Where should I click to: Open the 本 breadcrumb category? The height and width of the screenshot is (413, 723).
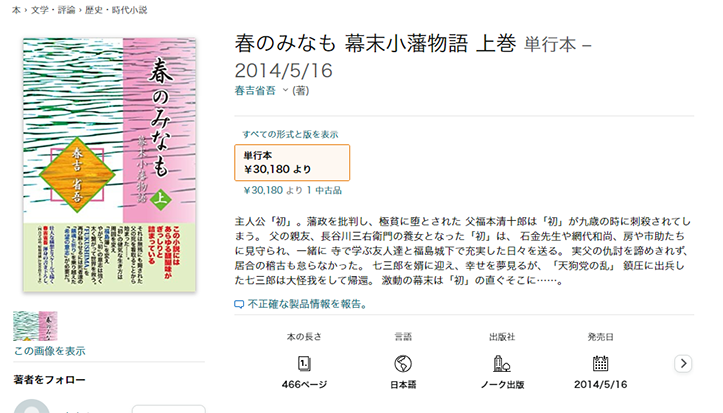16,10
